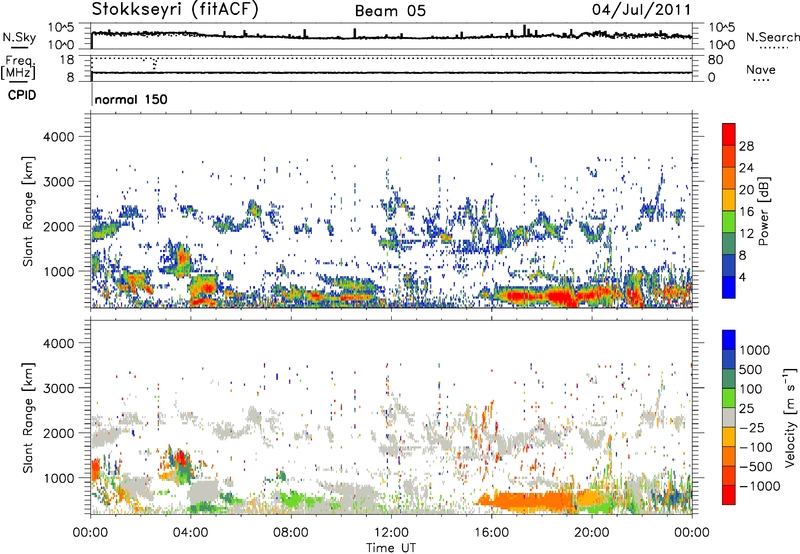Pick the top red swatch of power colorbar
Screen dimensions: 800x554
[729, 134]
